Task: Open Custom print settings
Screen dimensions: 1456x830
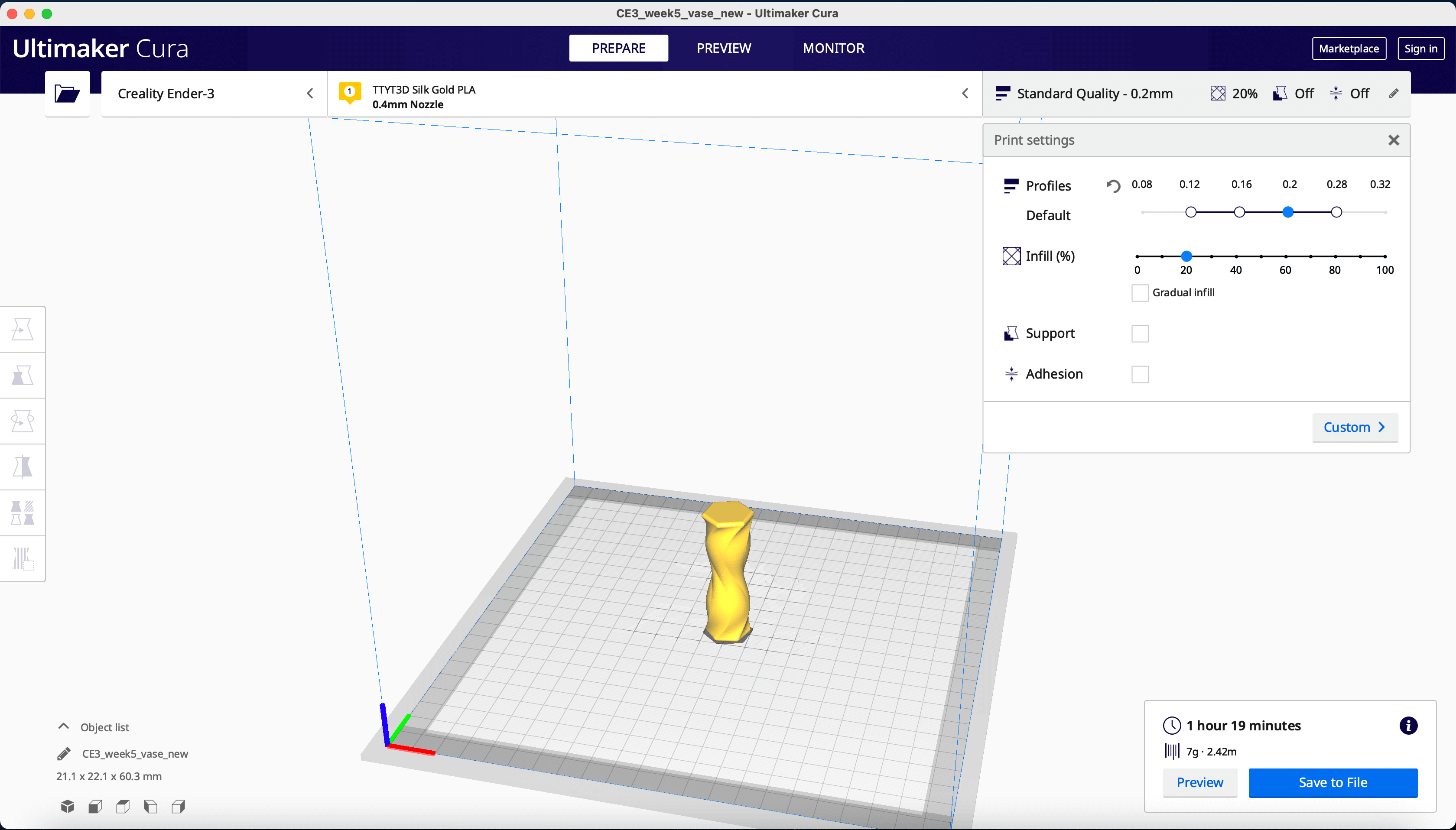Action: point(1355,427)
